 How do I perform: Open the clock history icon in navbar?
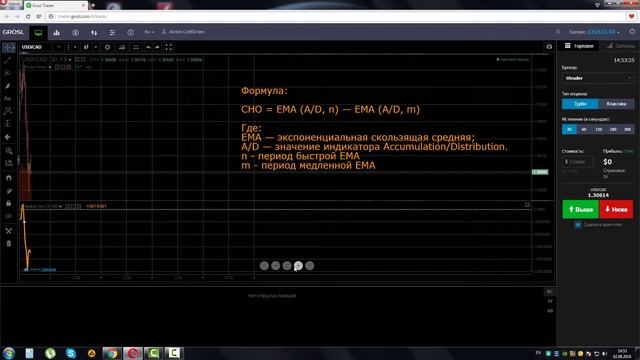coord(130,33)
